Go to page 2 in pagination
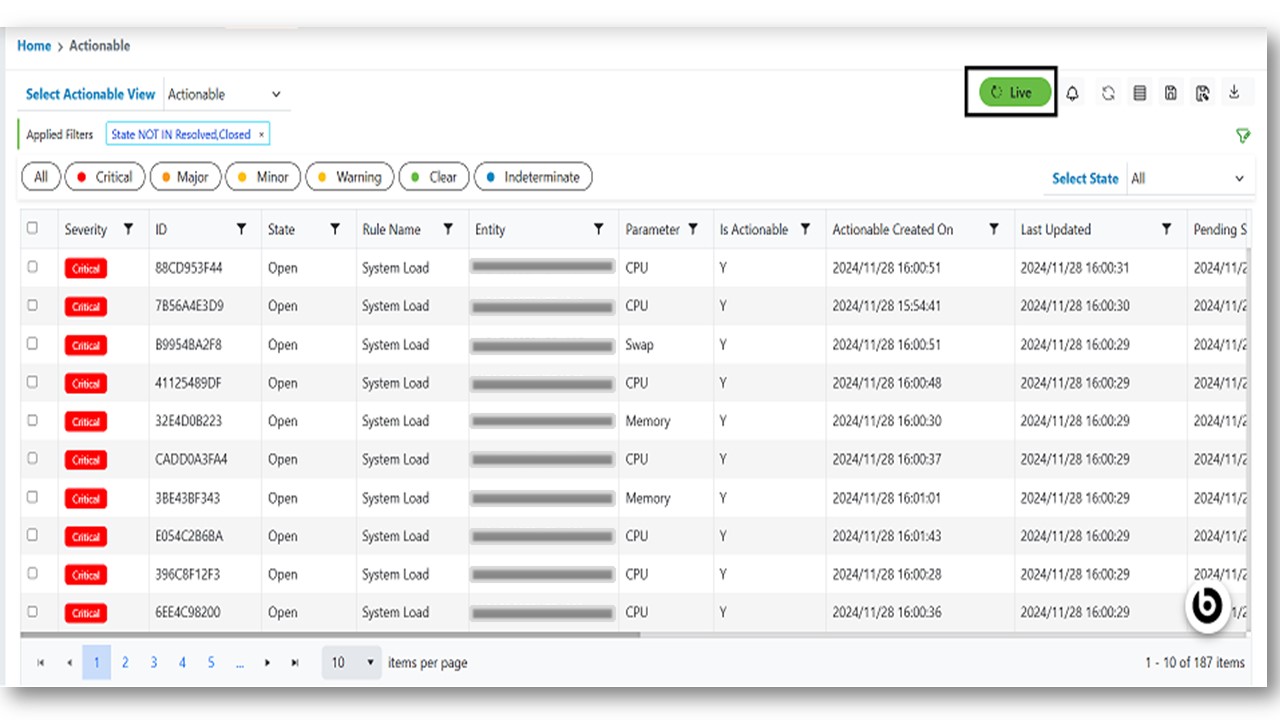This screenshot has height=720, width=1280. pos(125,662)
